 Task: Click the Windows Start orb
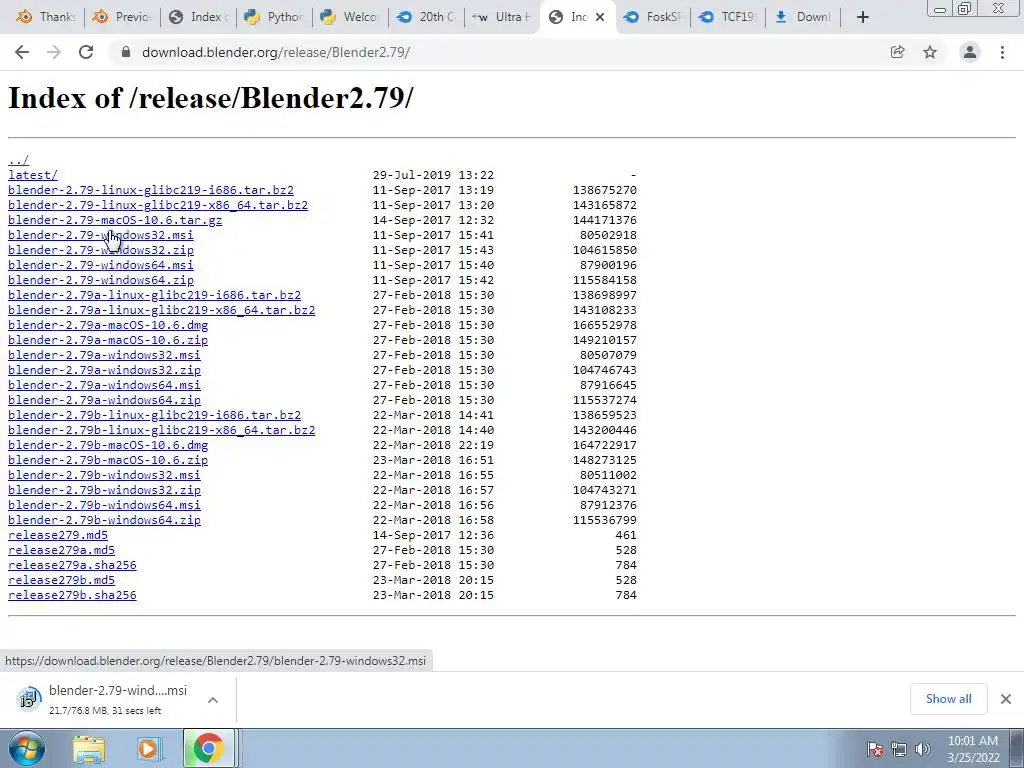[25, 748]
